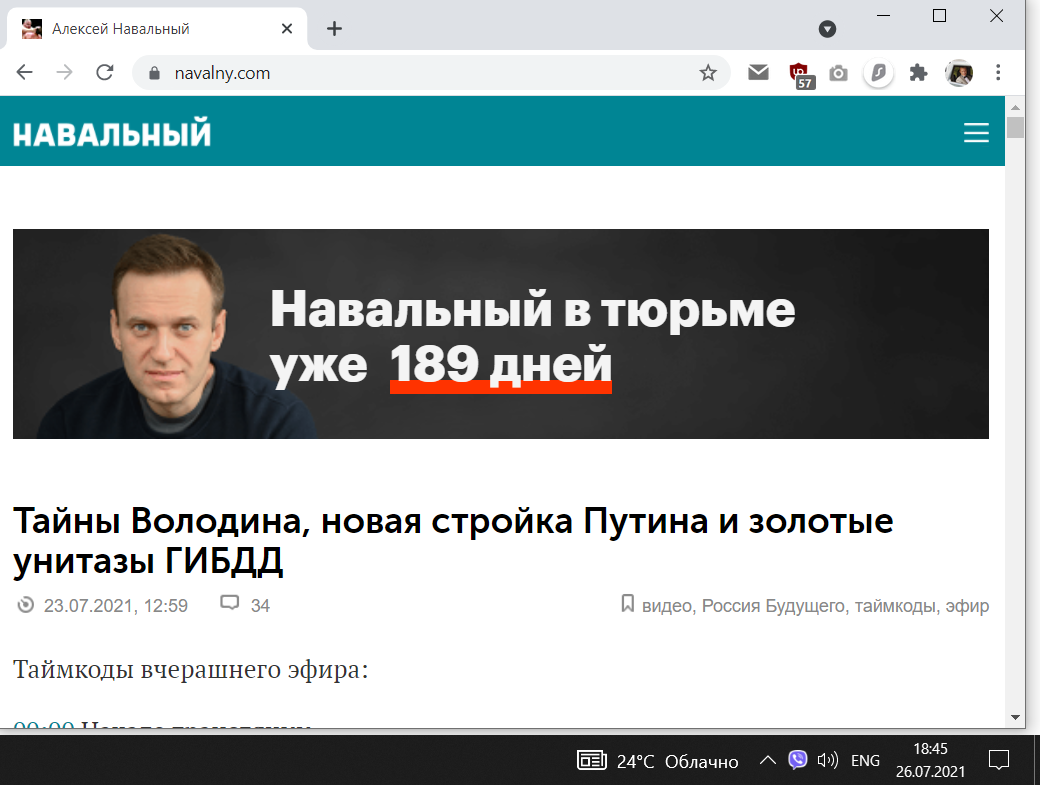Open the site hamburger menu

coord(976,133)
